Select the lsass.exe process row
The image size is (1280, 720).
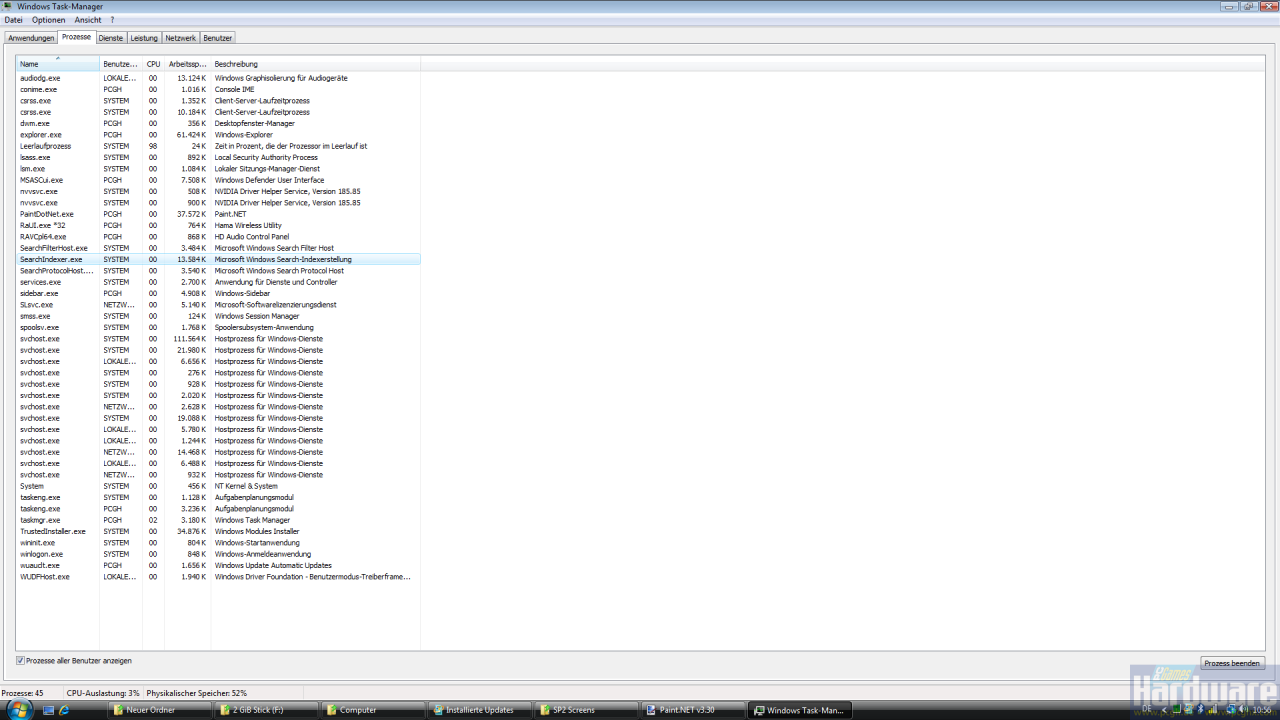click(218, 157)
